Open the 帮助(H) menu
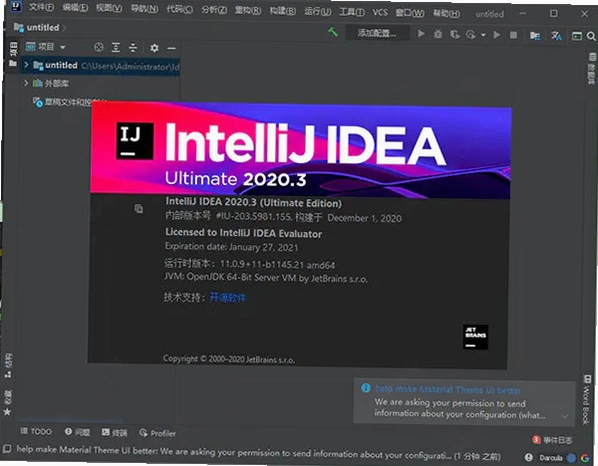Viewport: 598px width, 466px height. click(x=446, y=14)
